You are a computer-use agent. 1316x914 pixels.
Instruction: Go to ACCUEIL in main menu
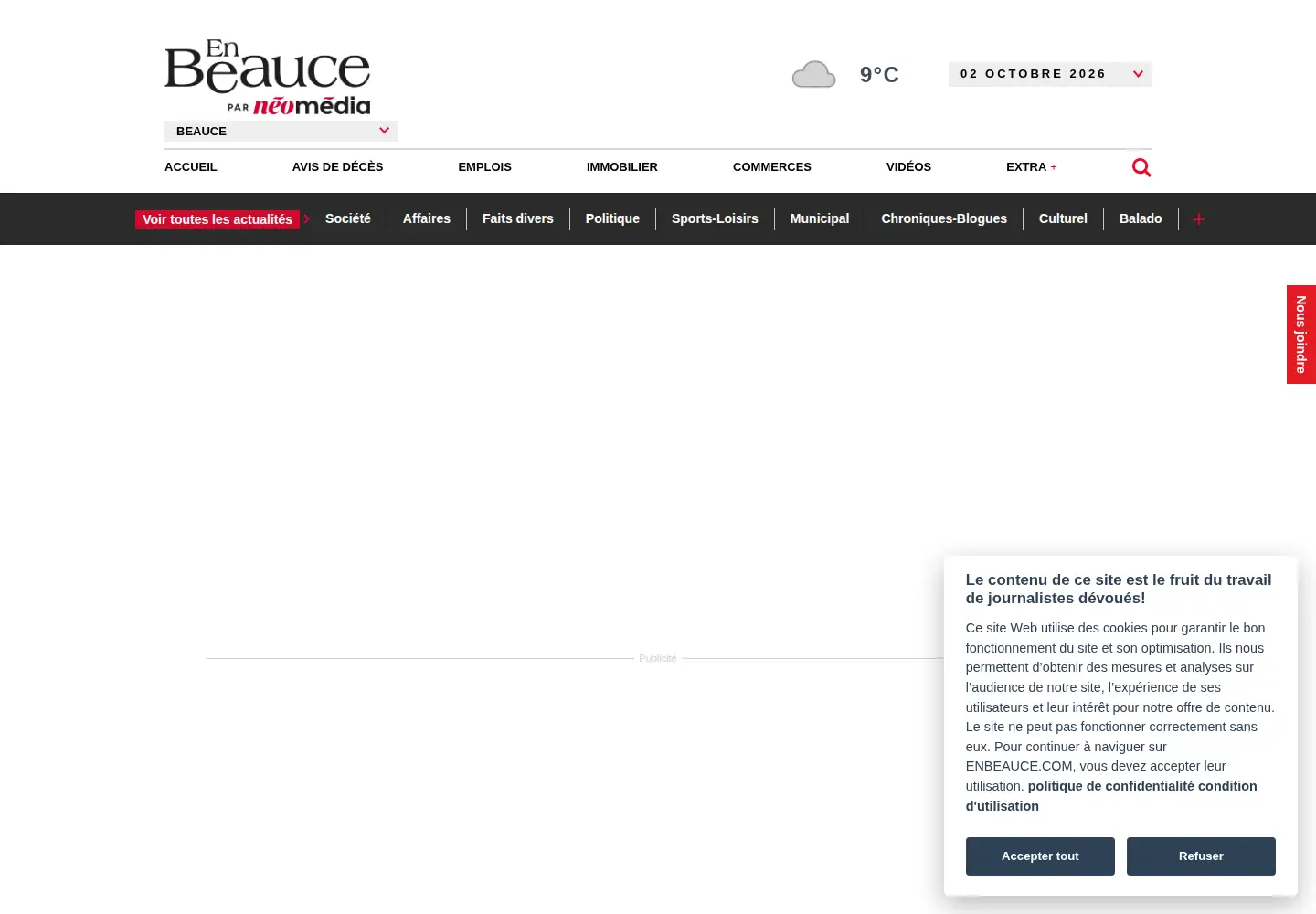coord(191,167)
